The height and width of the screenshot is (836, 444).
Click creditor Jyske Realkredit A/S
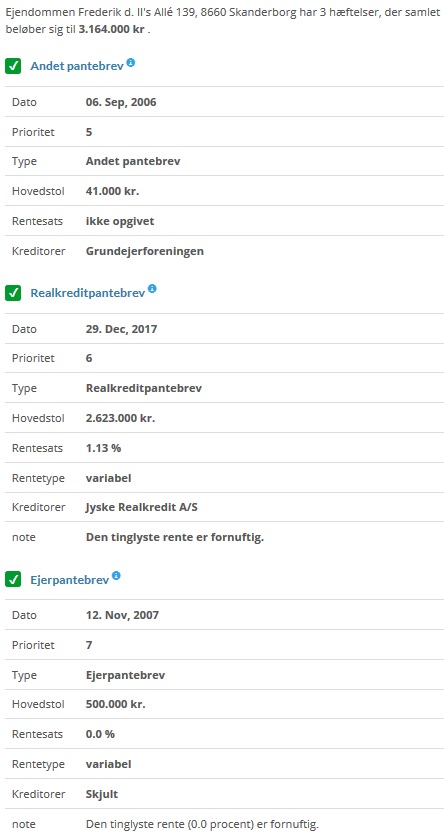(x=142, y=507)
